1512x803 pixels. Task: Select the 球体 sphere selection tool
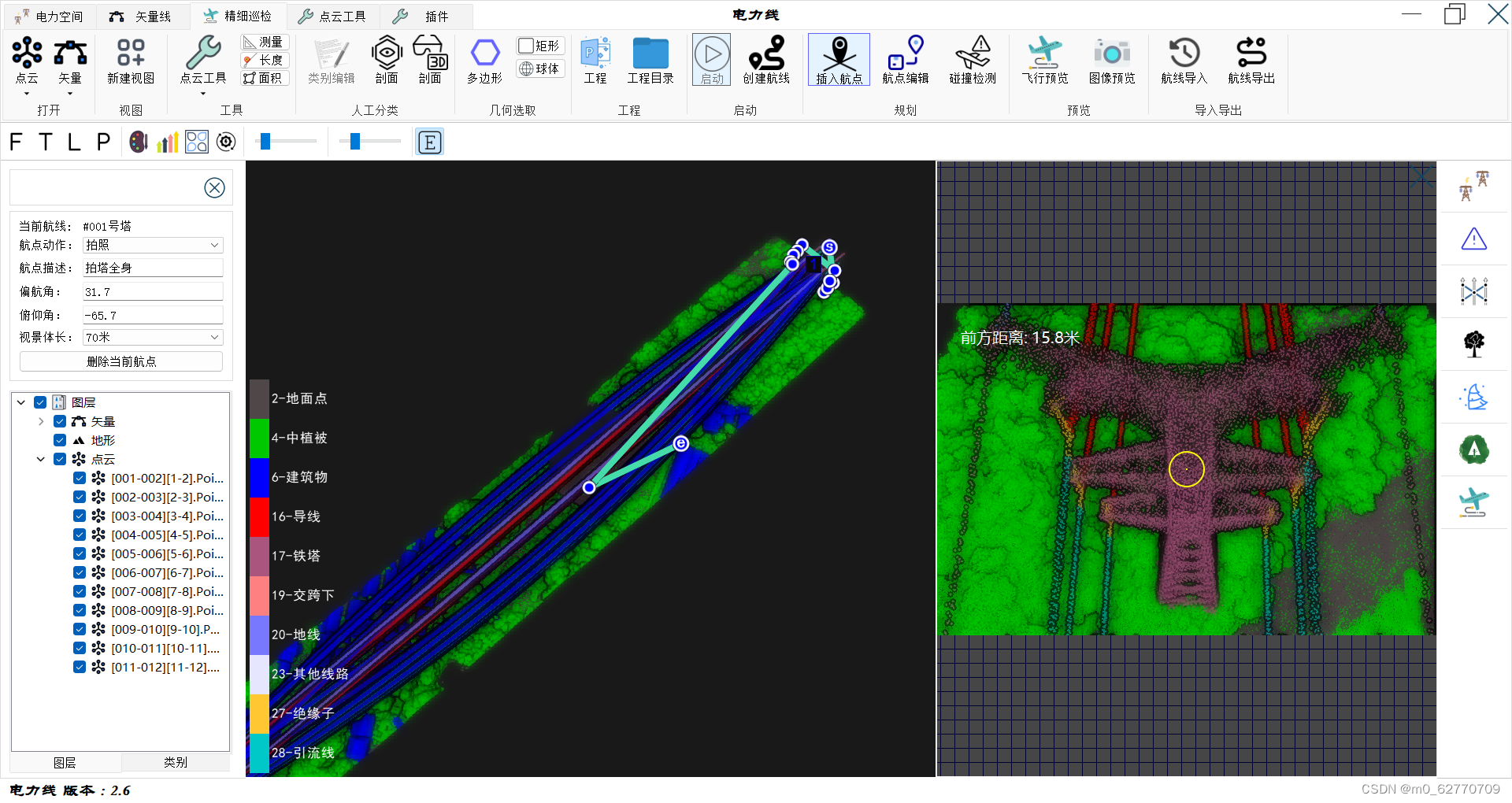coord(540,68)
